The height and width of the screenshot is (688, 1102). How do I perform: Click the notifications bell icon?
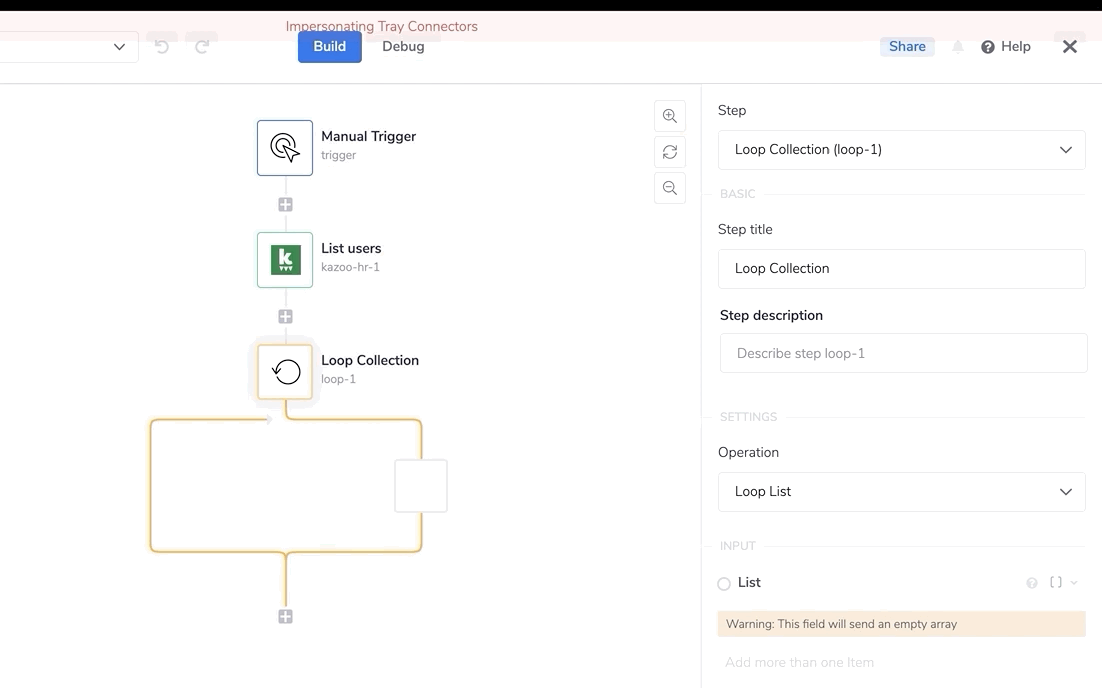[958, 47]
